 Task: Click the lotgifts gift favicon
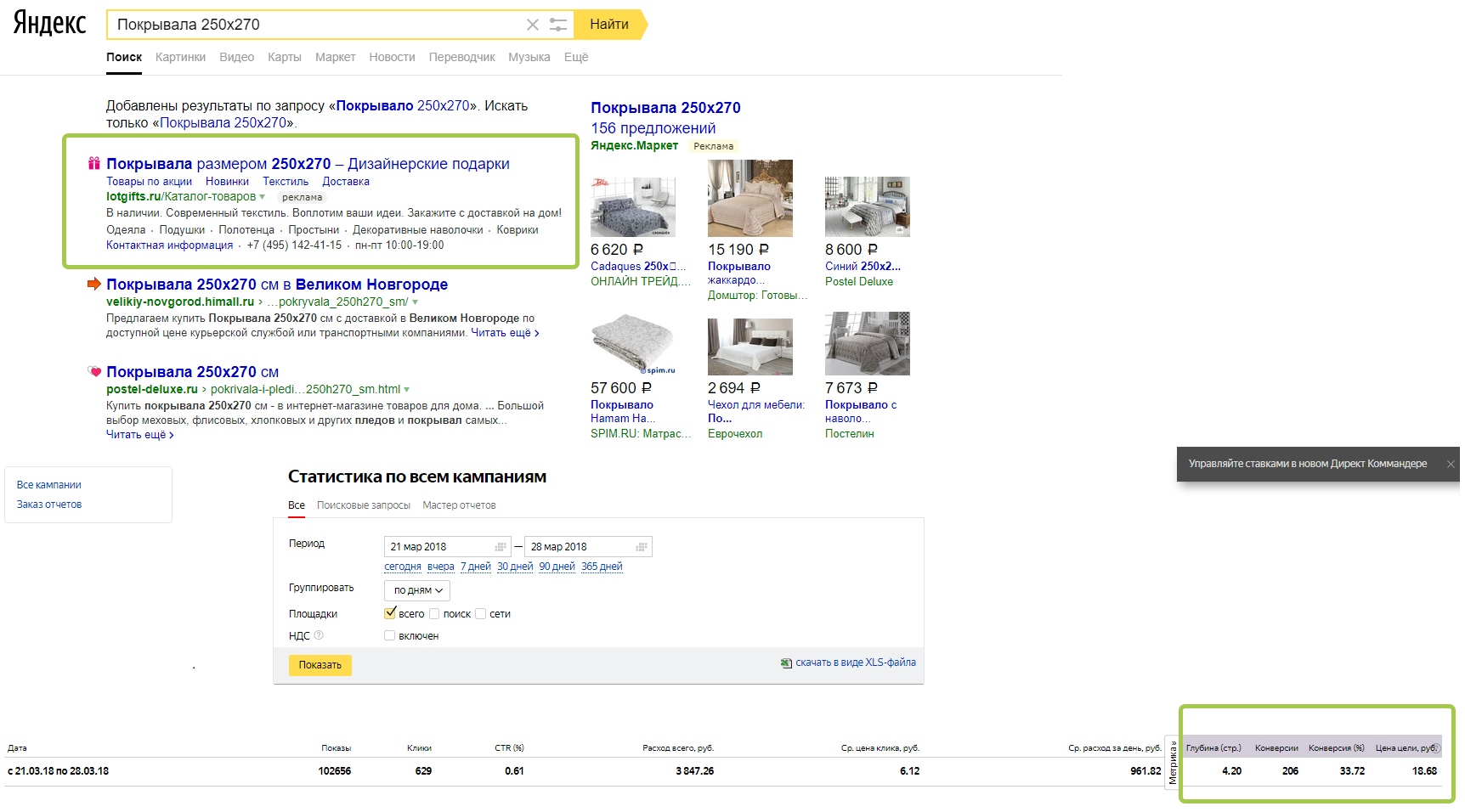pyautogui.click(x=94, y=163)
